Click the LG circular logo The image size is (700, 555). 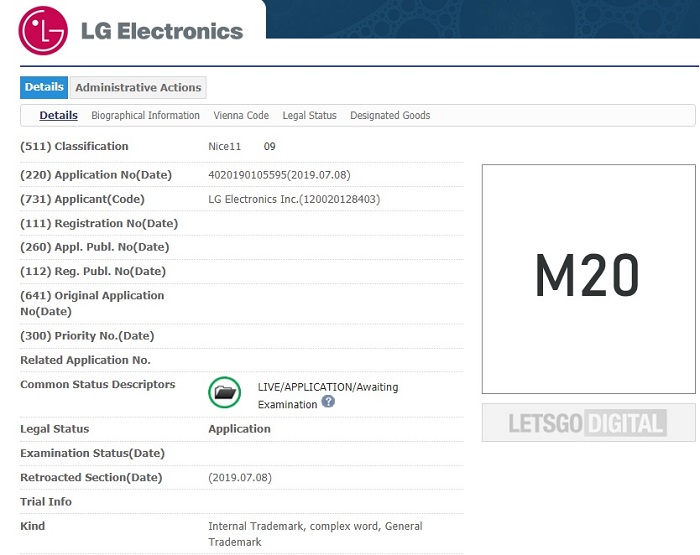pos(43,30)
